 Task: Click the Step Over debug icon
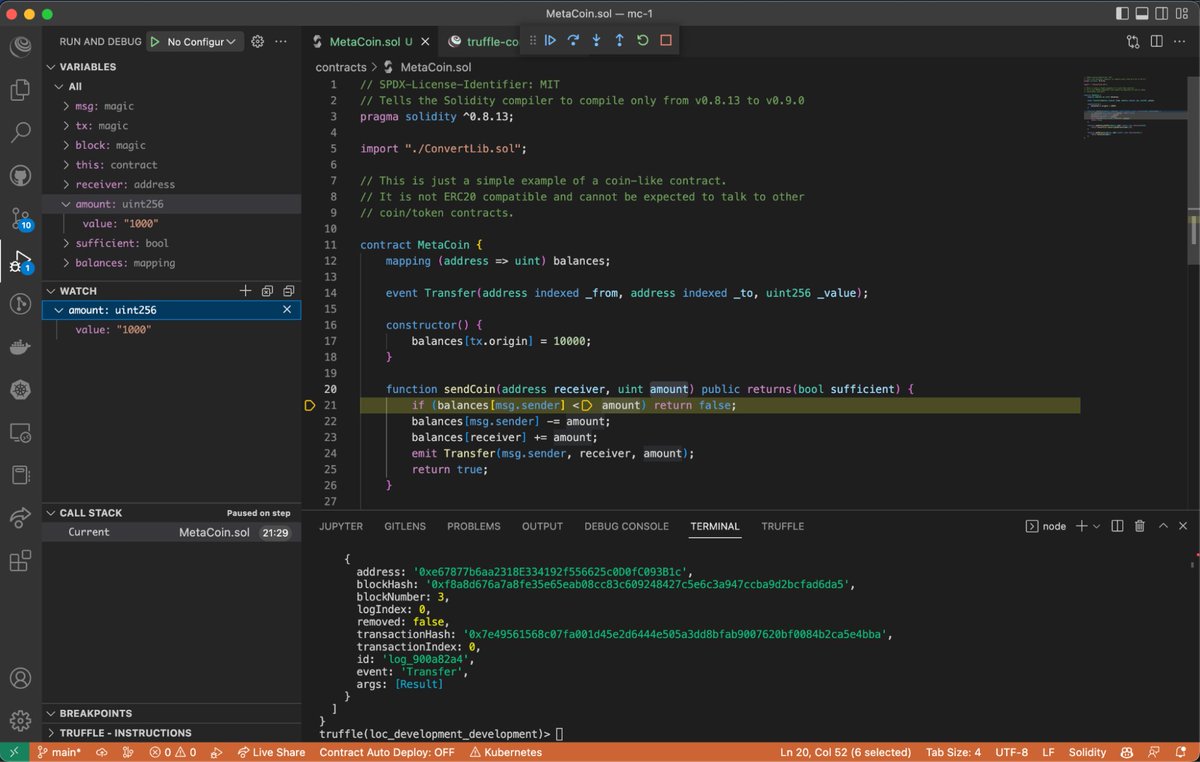[x=573, y=41]
